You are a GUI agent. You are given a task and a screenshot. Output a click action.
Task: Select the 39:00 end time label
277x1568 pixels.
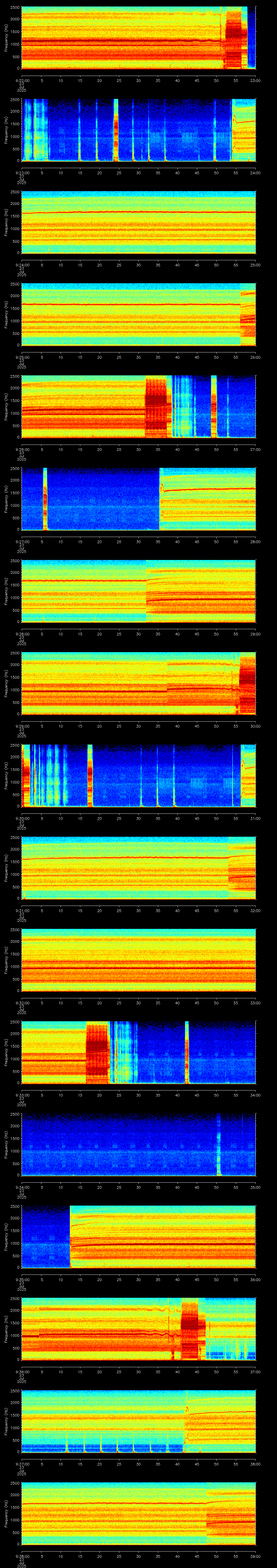point(255,1556)
